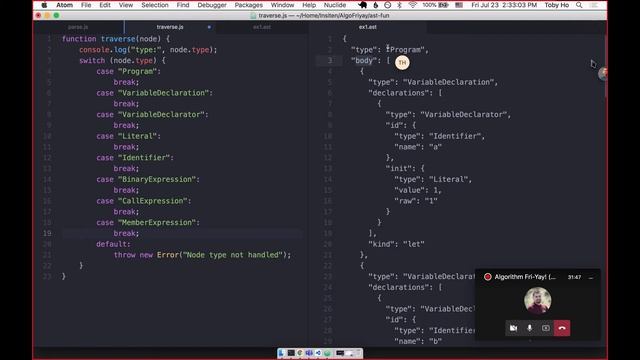The image size is (640, 360).
Task: Click the Do Not Disturb circle icon
Action: coord(388,5)
